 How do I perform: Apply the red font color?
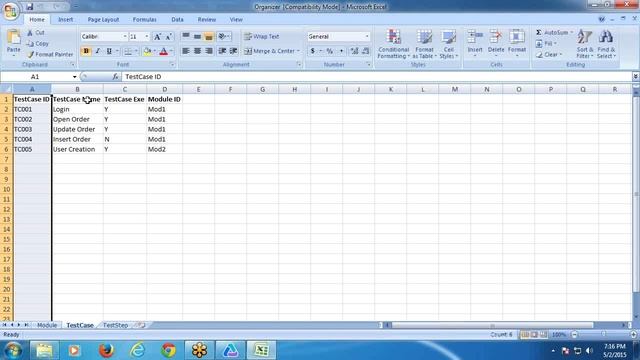pyautogui.click(x=164, y=51)
